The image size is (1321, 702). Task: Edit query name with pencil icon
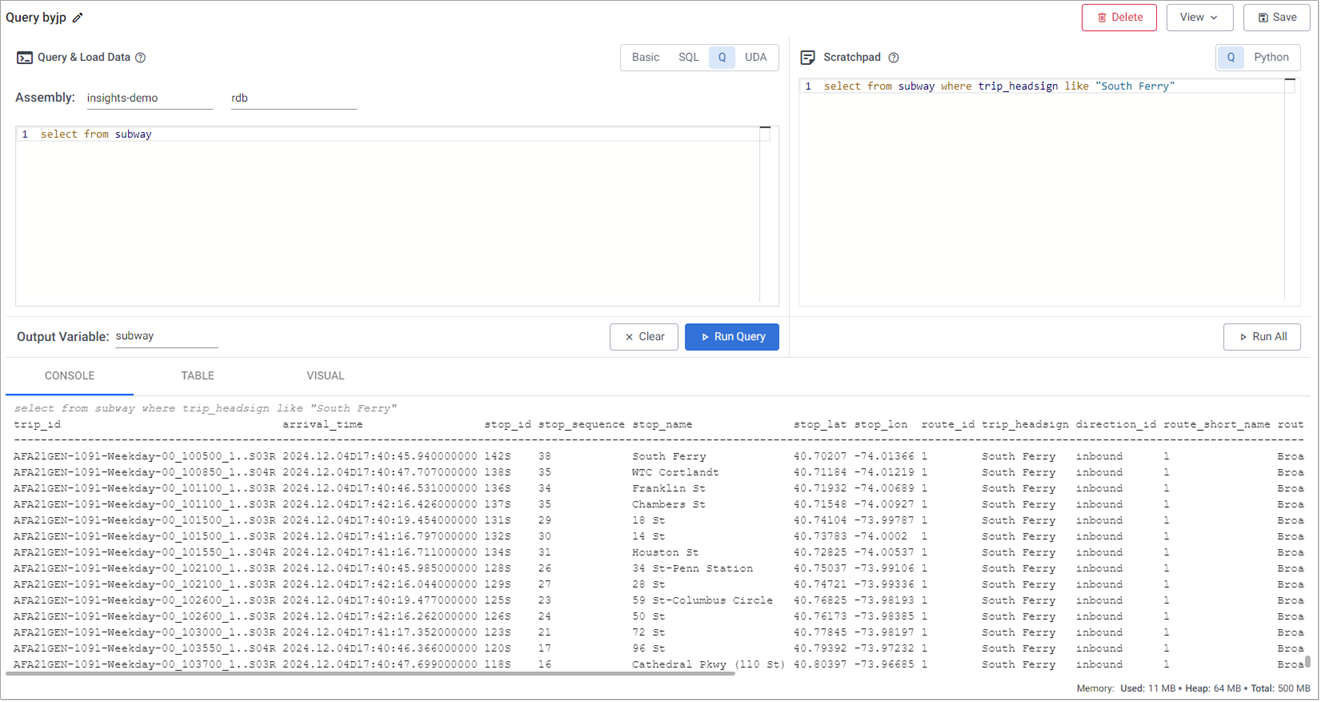point(78,18)
